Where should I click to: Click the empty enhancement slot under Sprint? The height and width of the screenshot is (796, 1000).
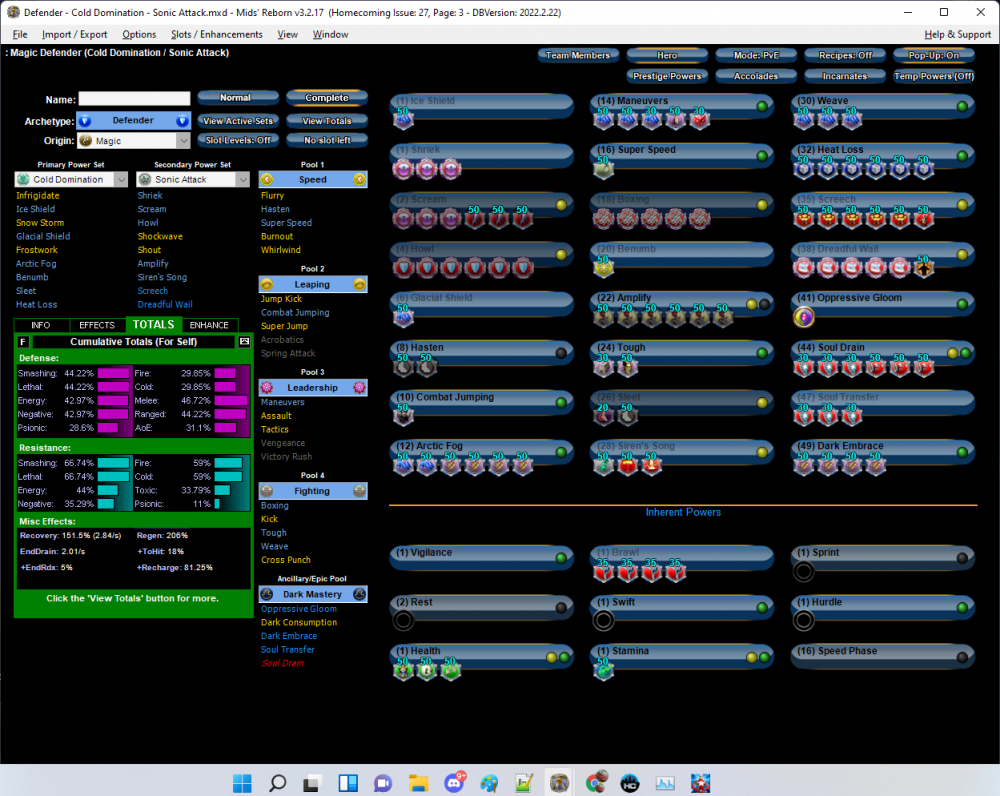click(x=804, y=571)
